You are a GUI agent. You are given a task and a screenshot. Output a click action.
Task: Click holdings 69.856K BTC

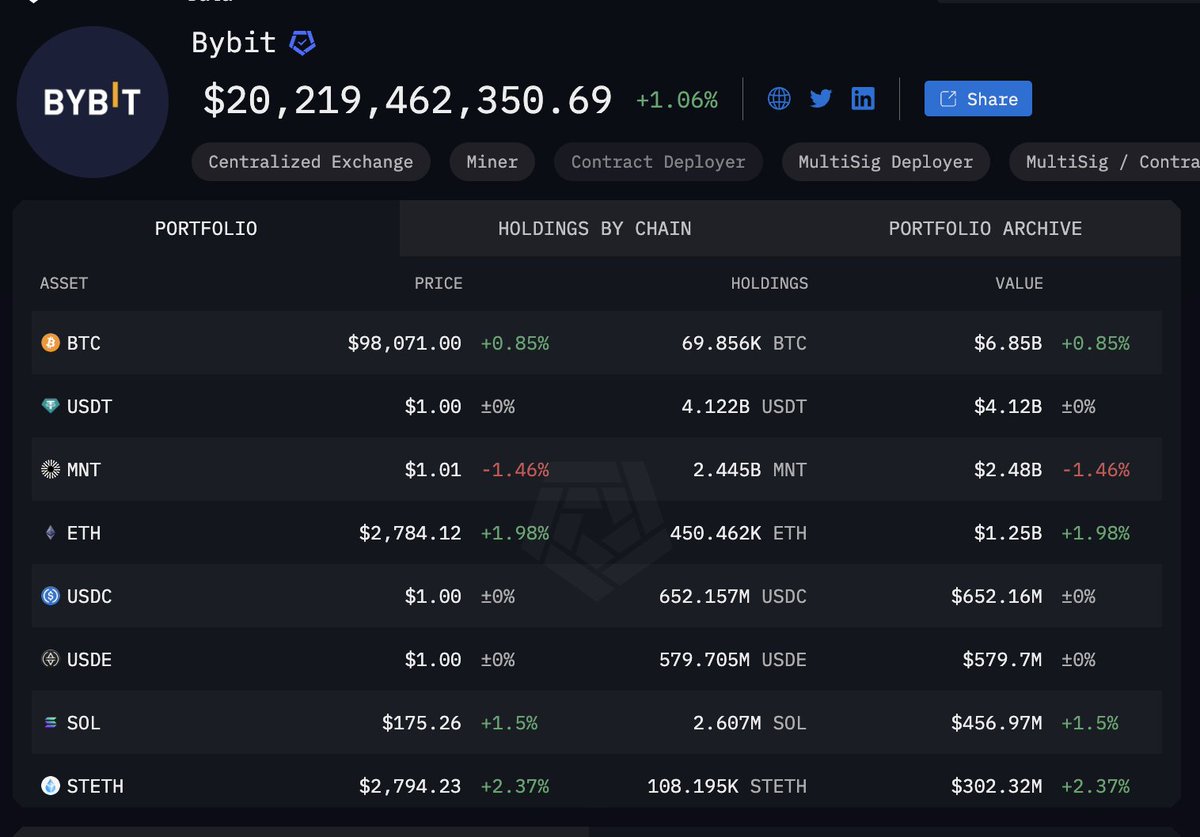tap(744, 343)
